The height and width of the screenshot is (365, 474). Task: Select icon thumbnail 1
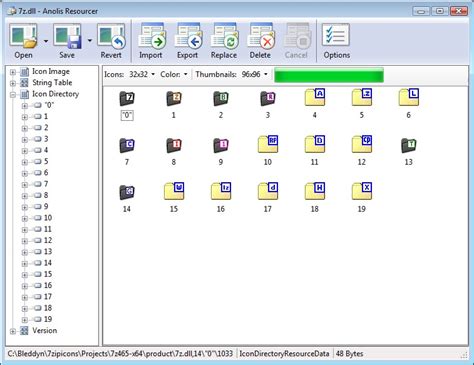[x=174, y=98]
